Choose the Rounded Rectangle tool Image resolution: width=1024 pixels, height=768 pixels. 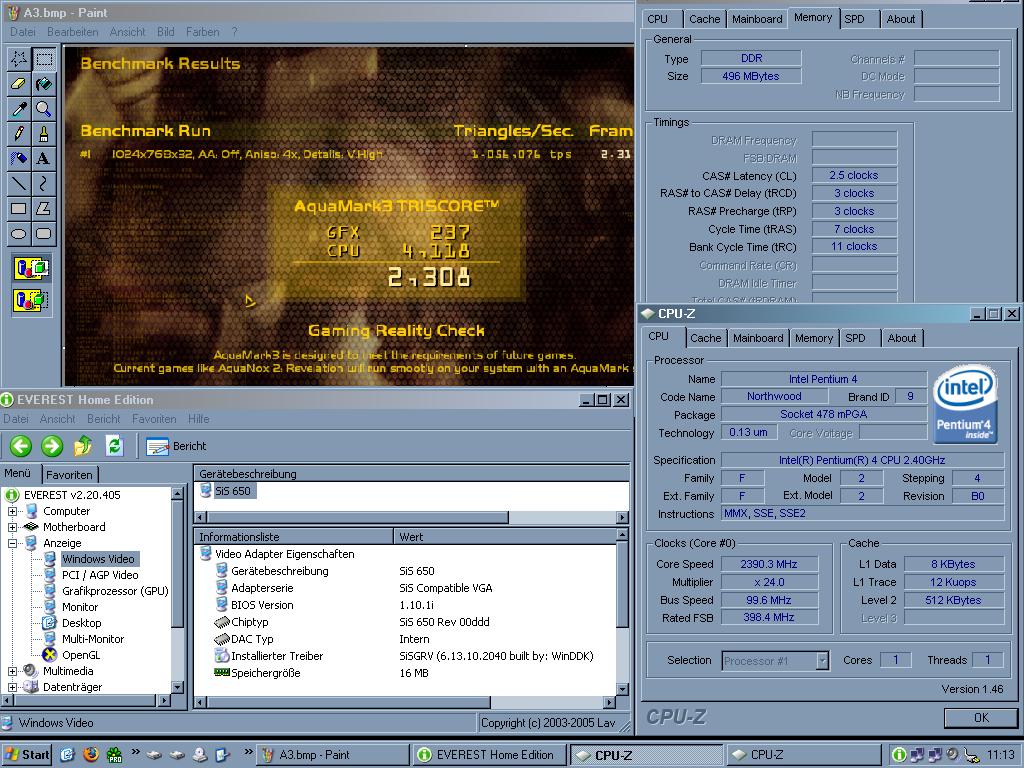click(x=44, y=233)
